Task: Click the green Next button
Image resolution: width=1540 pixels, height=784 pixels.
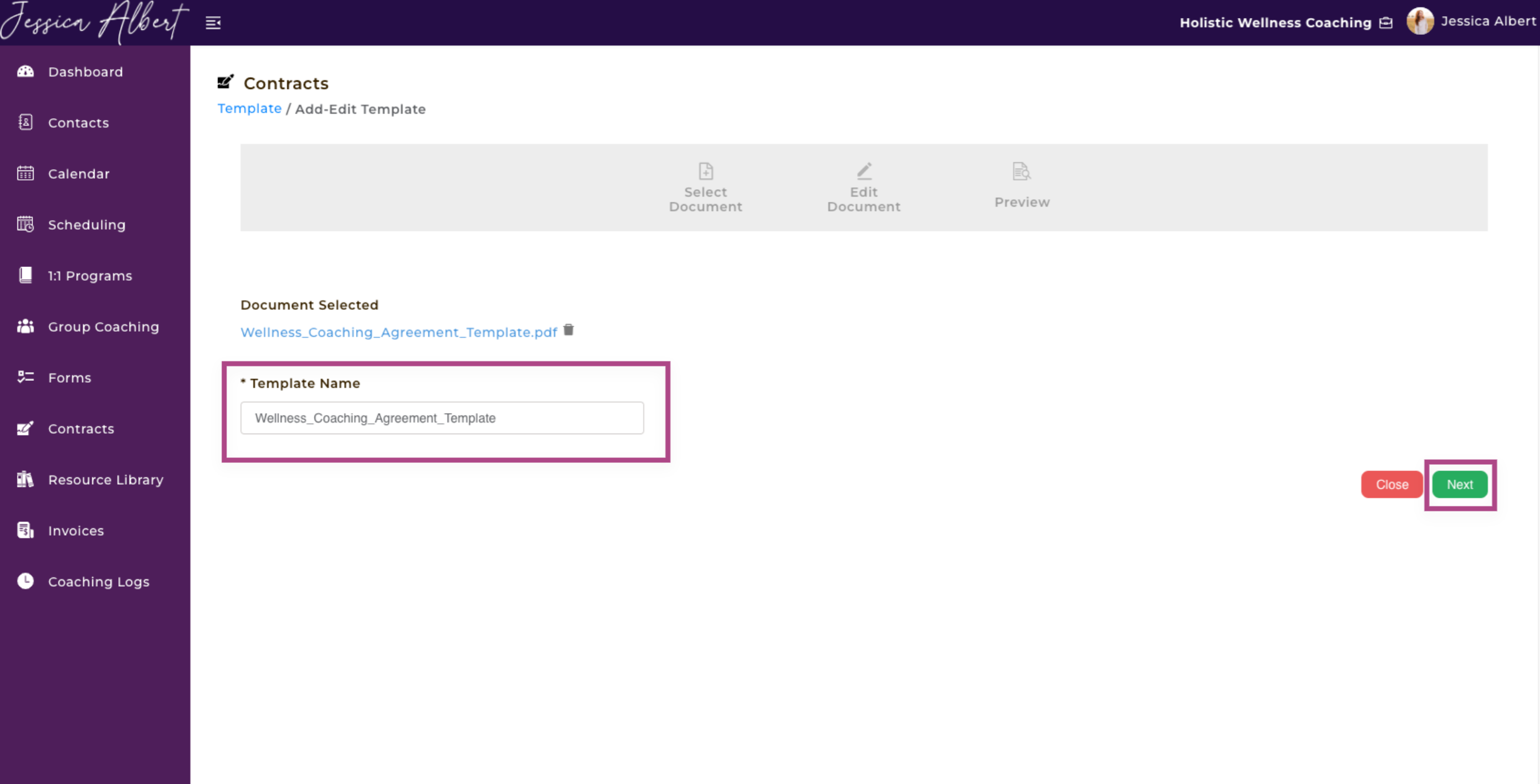Action: point(1460,484)
